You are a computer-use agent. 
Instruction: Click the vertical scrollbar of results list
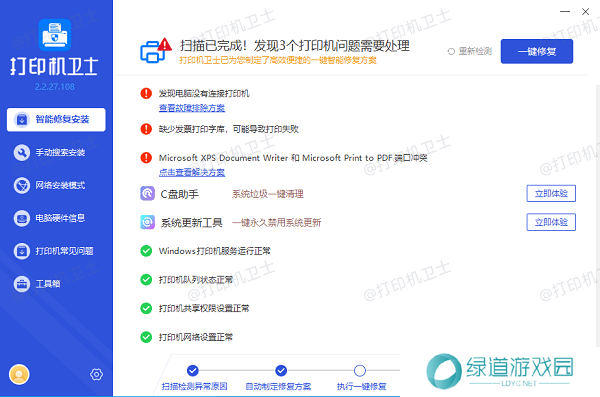click(x=598, y=216)
